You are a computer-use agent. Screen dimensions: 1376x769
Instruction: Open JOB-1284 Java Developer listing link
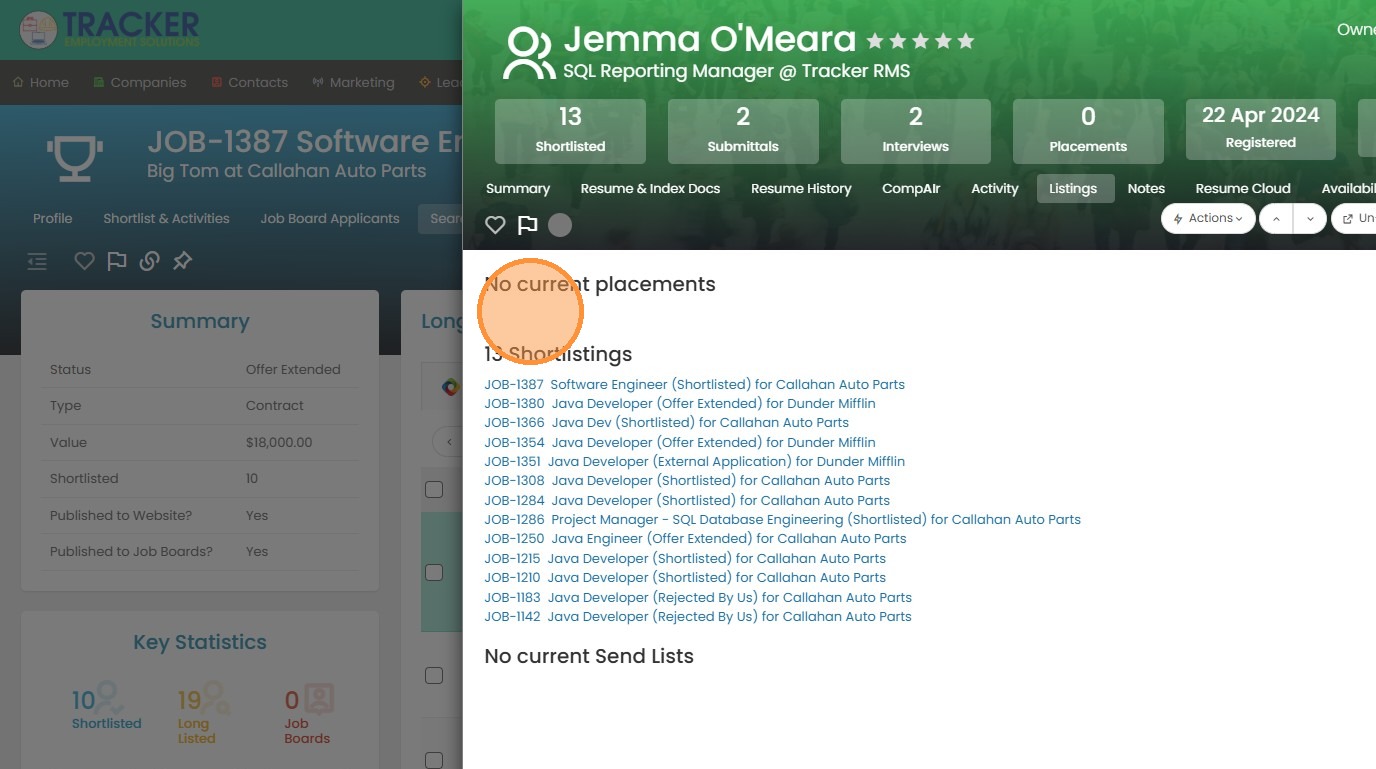tap(687, 500)
